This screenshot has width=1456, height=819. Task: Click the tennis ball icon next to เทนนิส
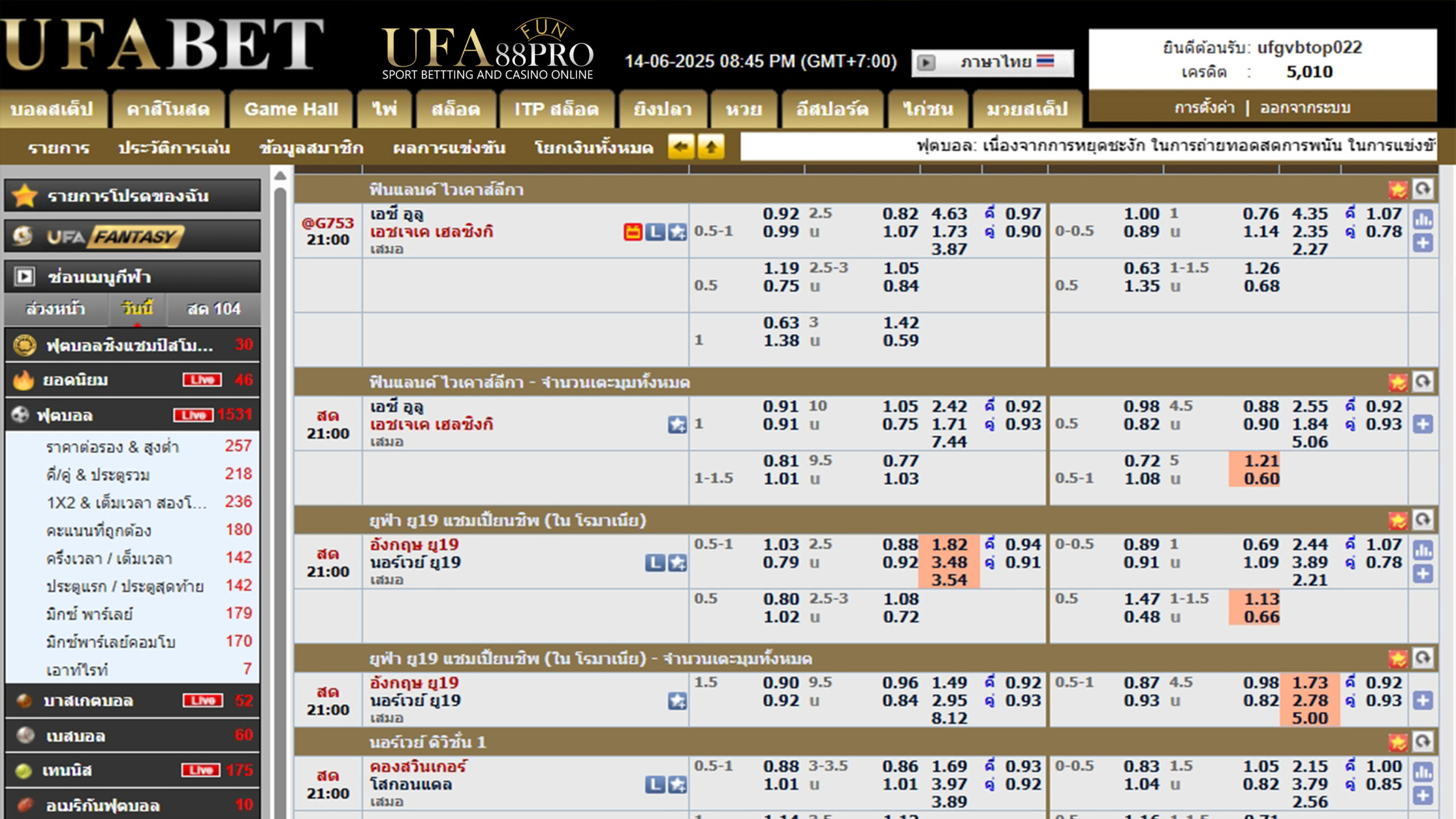(23, 771)
